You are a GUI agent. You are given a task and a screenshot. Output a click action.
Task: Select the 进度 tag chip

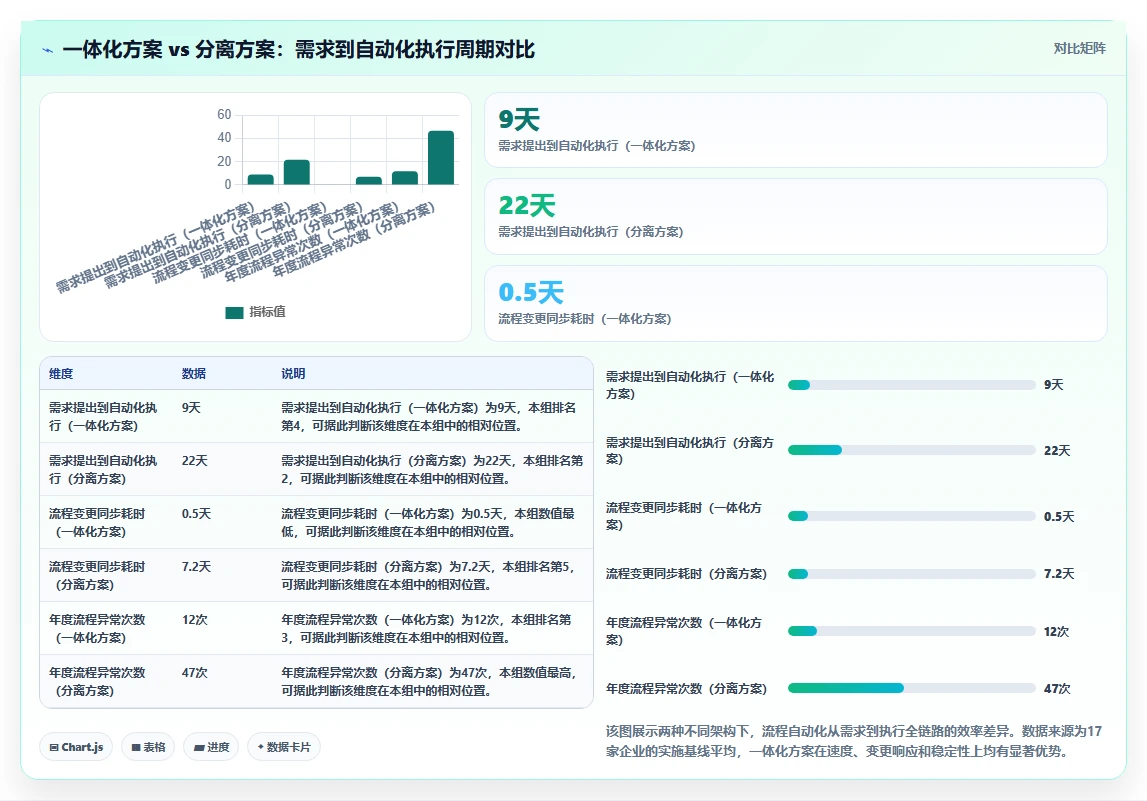tap(211, 747)
